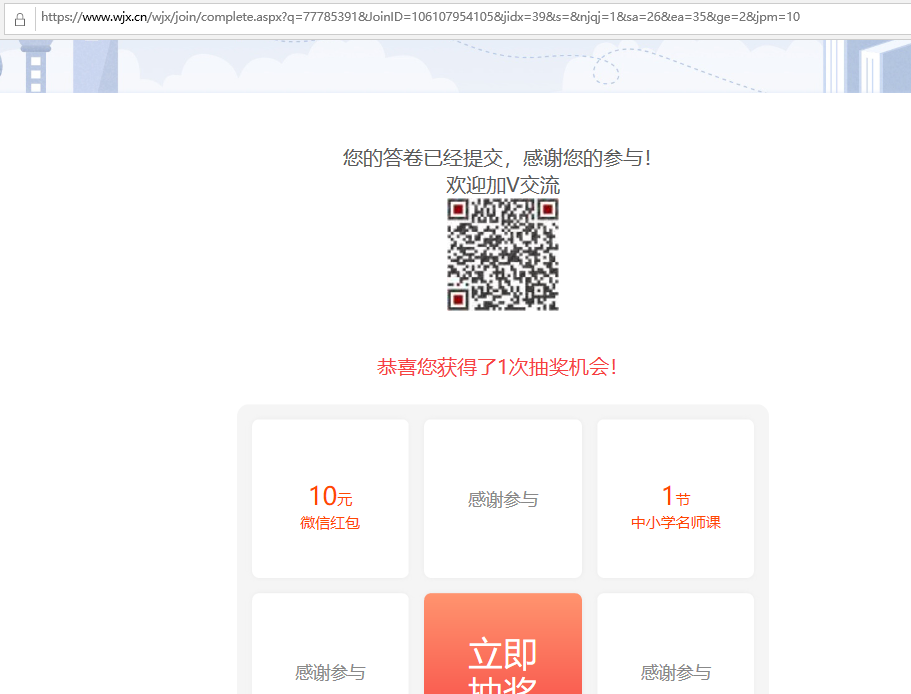Select the 1节 中小学名师课 prize card
The height and width of the screenshot is (694, 911).
[675, 498]
